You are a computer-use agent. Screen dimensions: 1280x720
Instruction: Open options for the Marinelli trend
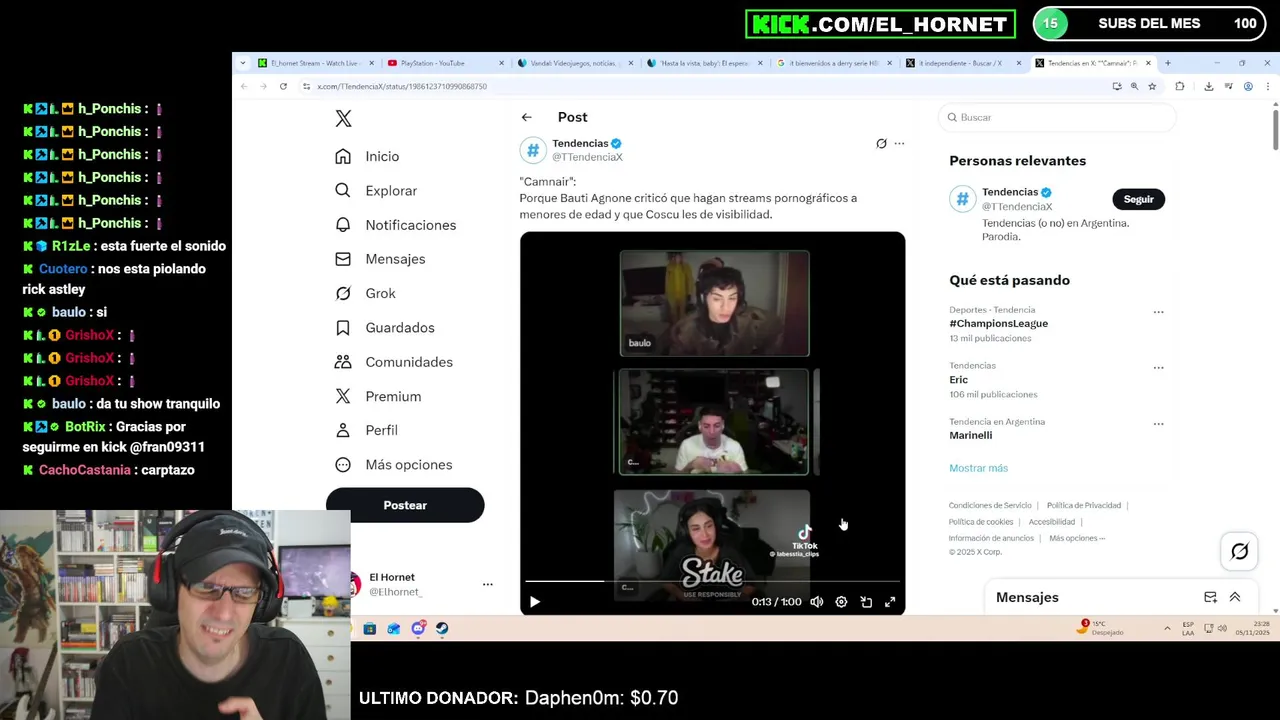click(x=1158, y=424)
